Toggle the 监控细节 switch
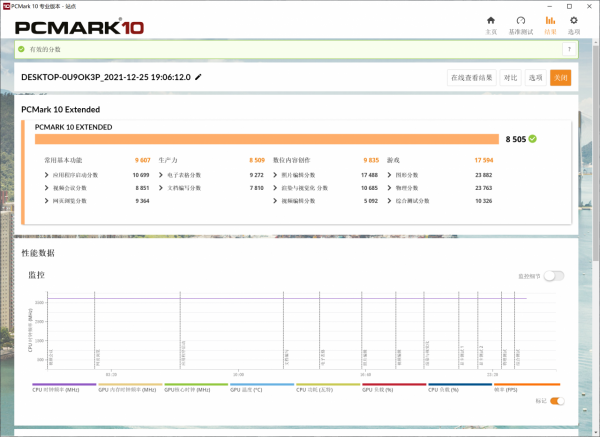Viewport: 600px width, 437px height. (x=553, y=276)
